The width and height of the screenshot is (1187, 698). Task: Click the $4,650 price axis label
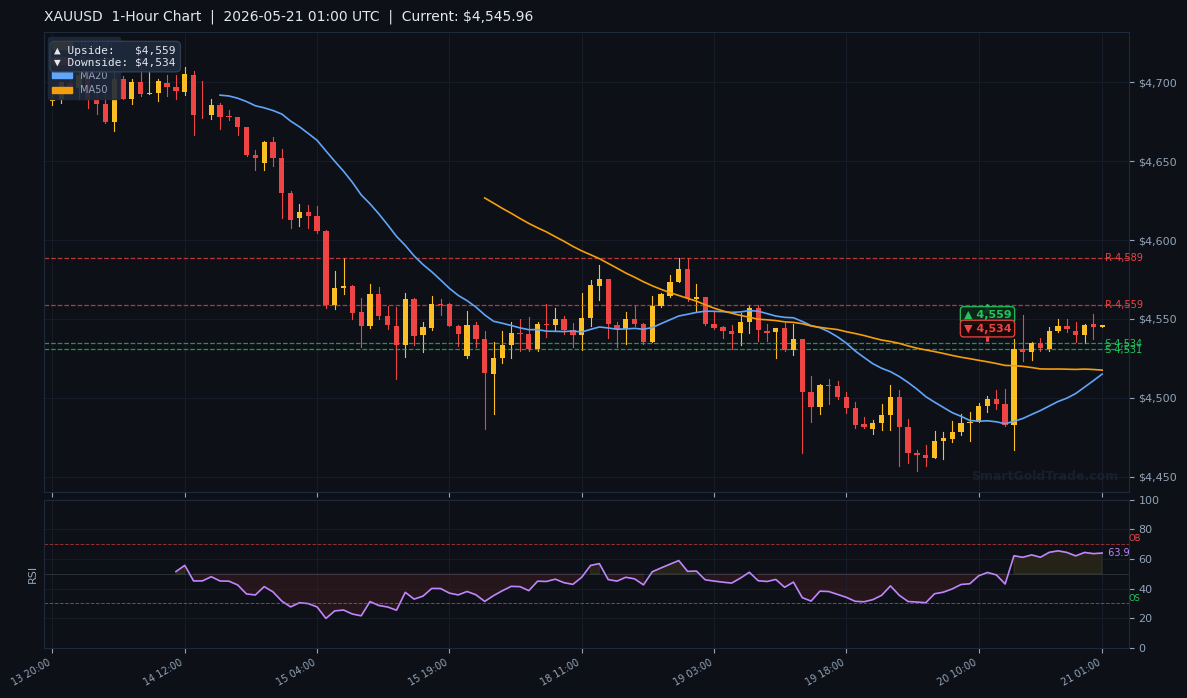coord(1157,162)
